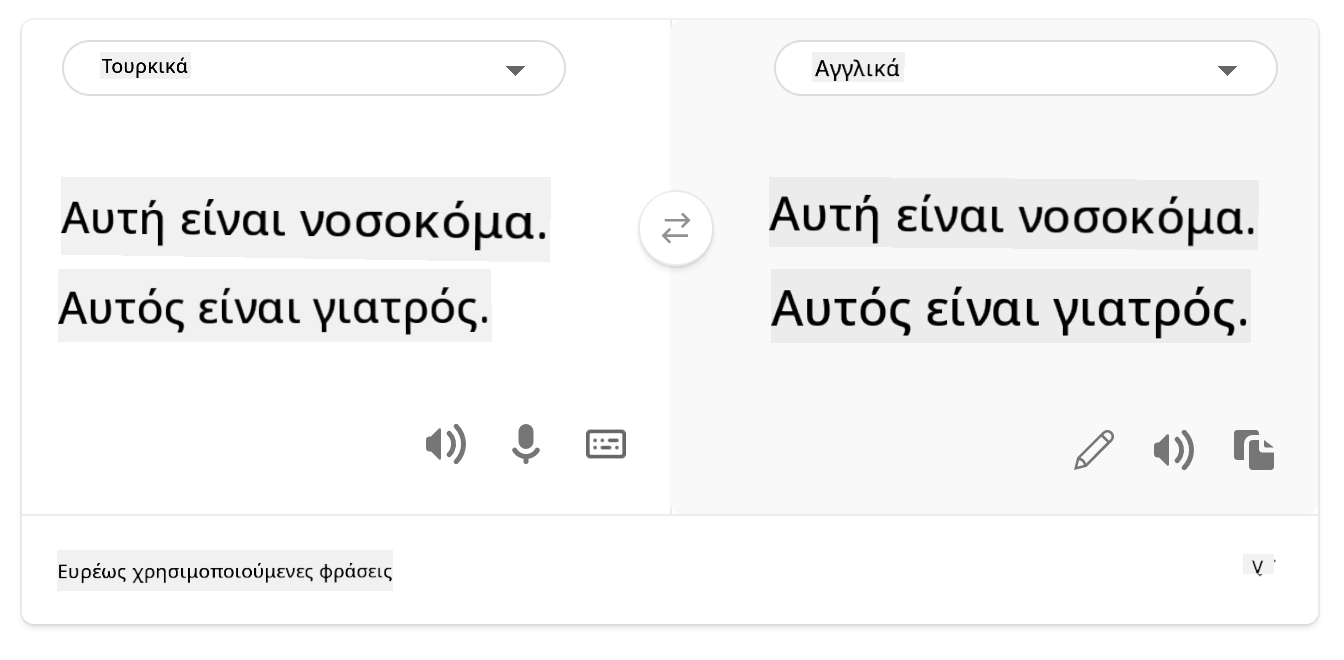
Task: Edit the translation with the pencil icon
Action: click(x=1094, y=450)
